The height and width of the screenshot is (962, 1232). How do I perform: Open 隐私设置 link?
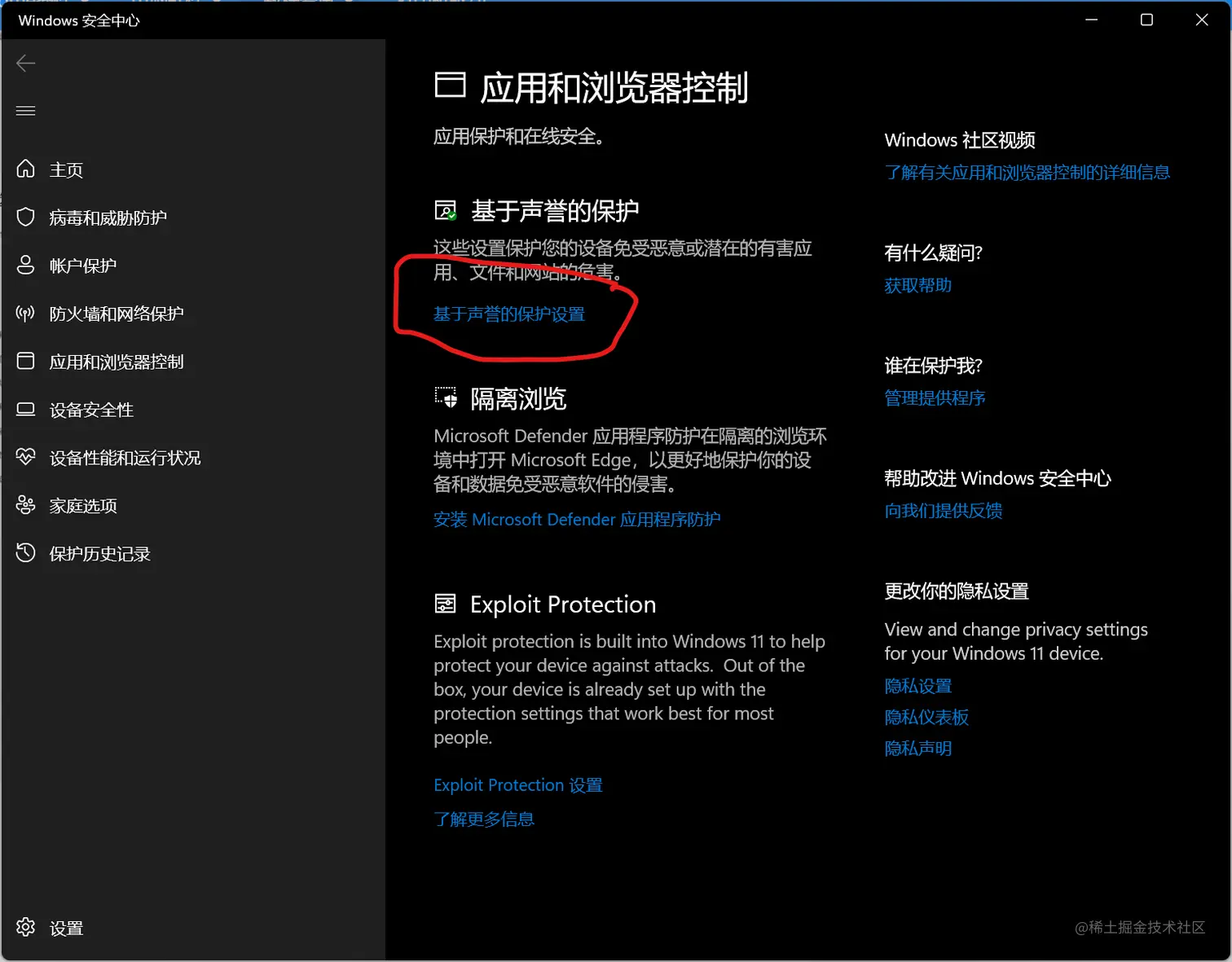(x=918, y=686)
